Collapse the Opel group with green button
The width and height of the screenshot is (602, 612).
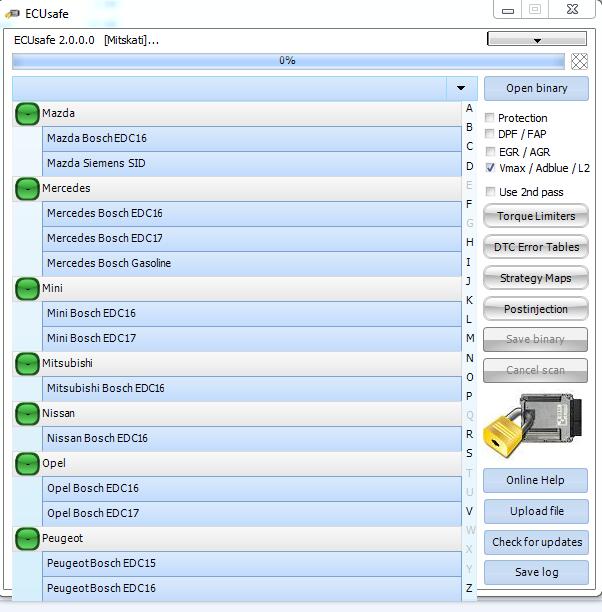tap(27, 464)
